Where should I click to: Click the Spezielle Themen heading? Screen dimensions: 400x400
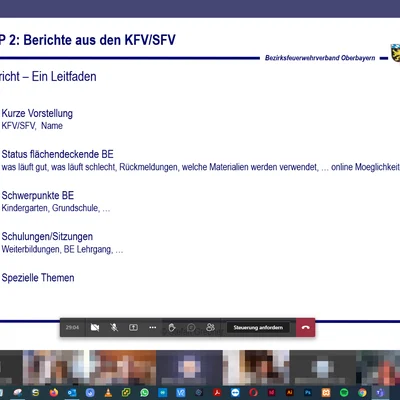coord(38,278)
